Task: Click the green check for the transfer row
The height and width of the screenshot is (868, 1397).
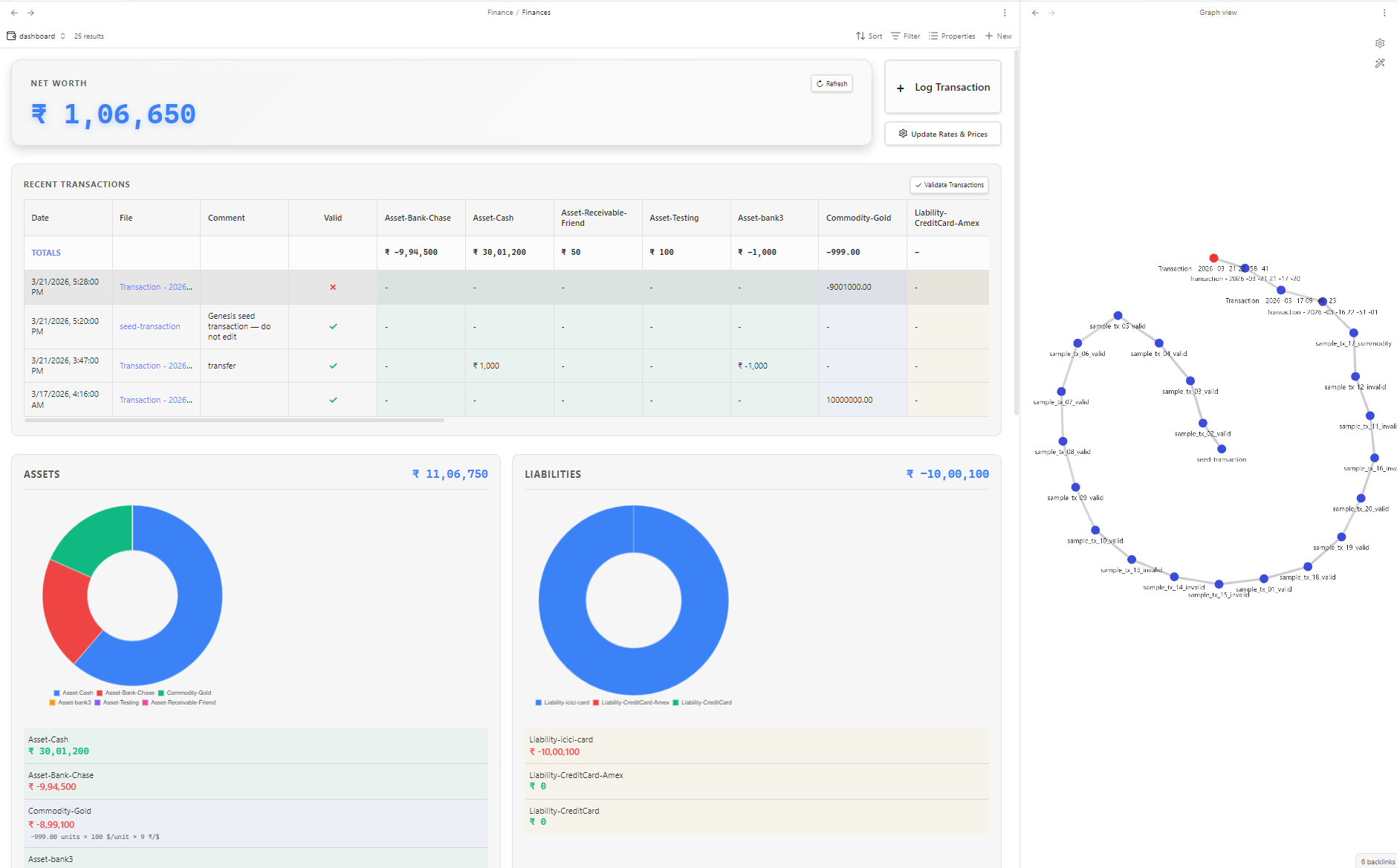Action: (333, 366)
